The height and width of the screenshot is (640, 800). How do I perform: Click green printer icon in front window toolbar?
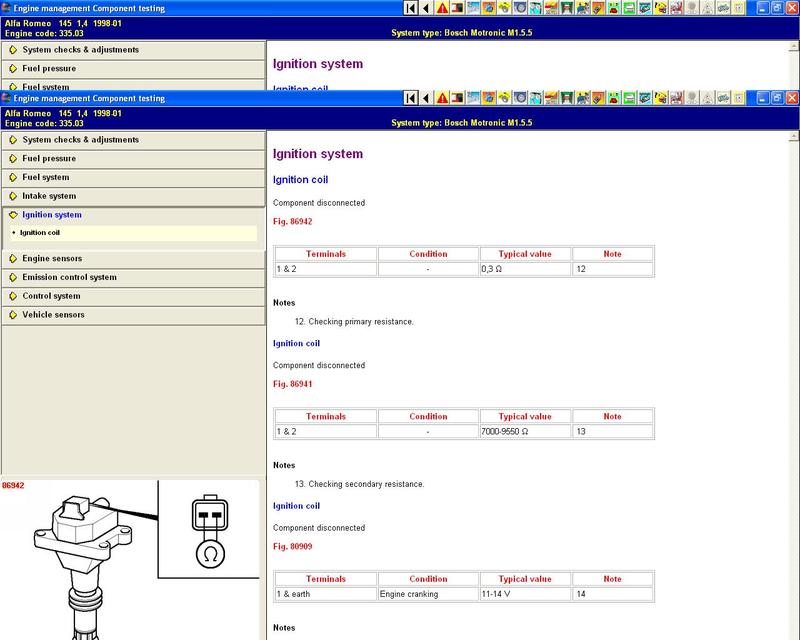[630, 98]
